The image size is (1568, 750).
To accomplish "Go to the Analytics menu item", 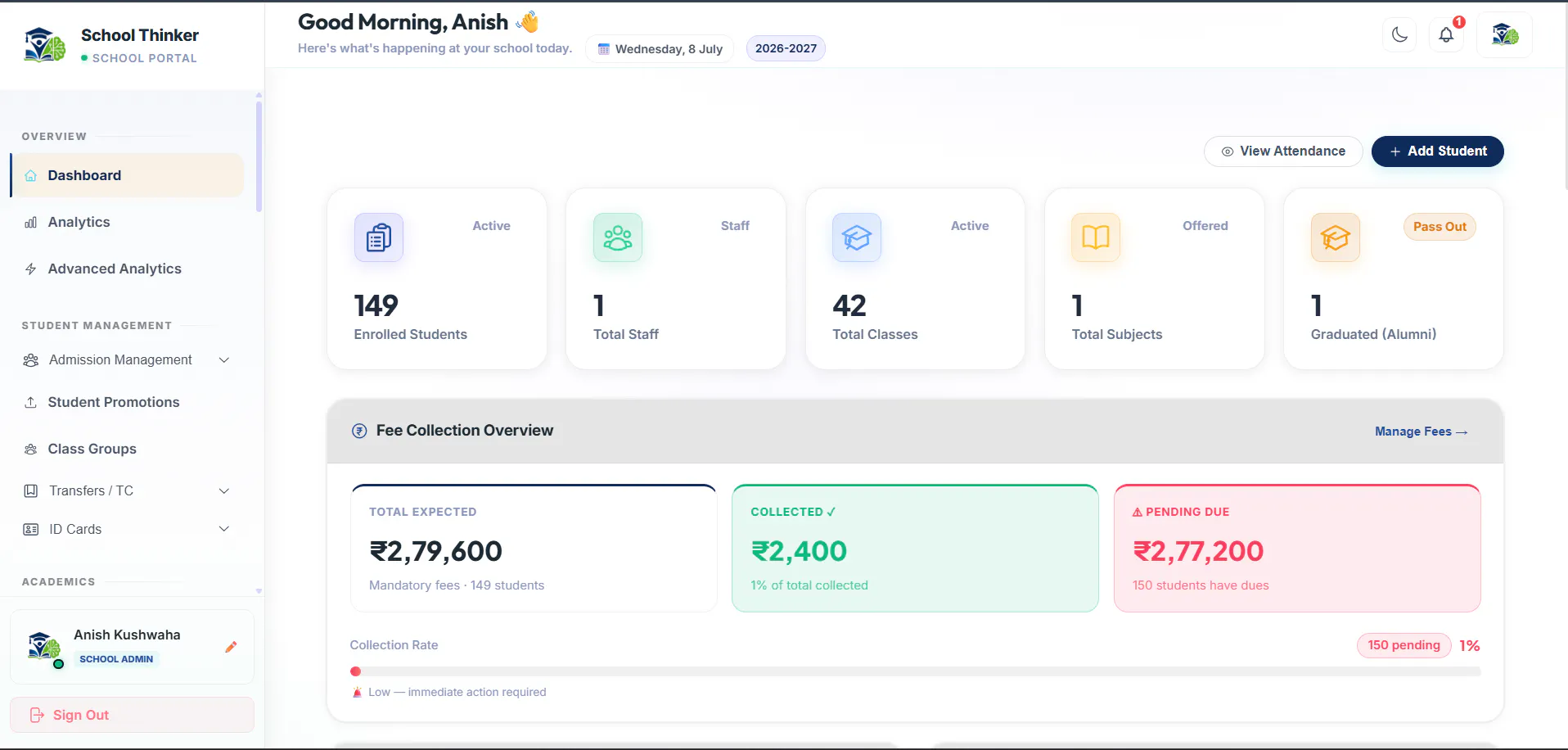I will coord(127,222).
